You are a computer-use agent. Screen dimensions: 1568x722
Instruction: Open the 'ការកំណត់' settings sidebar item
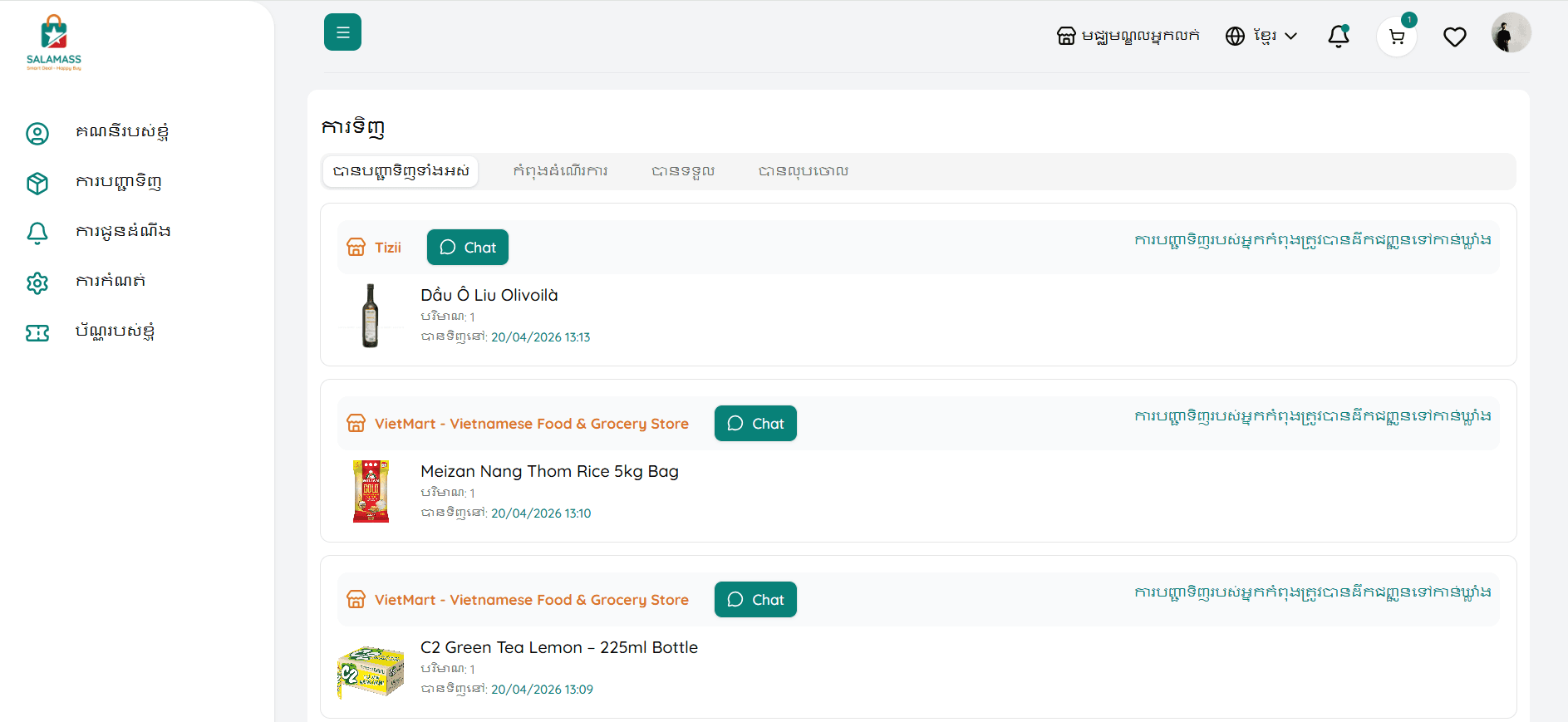coord(111,282)
